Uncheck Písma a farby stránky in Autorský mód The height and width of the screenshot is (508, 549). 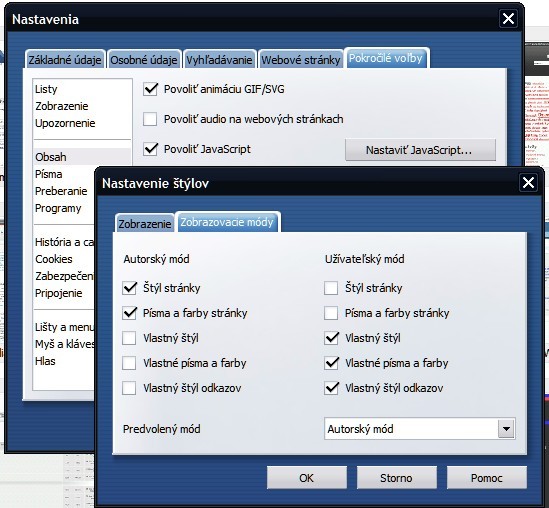tap(129, 313)
